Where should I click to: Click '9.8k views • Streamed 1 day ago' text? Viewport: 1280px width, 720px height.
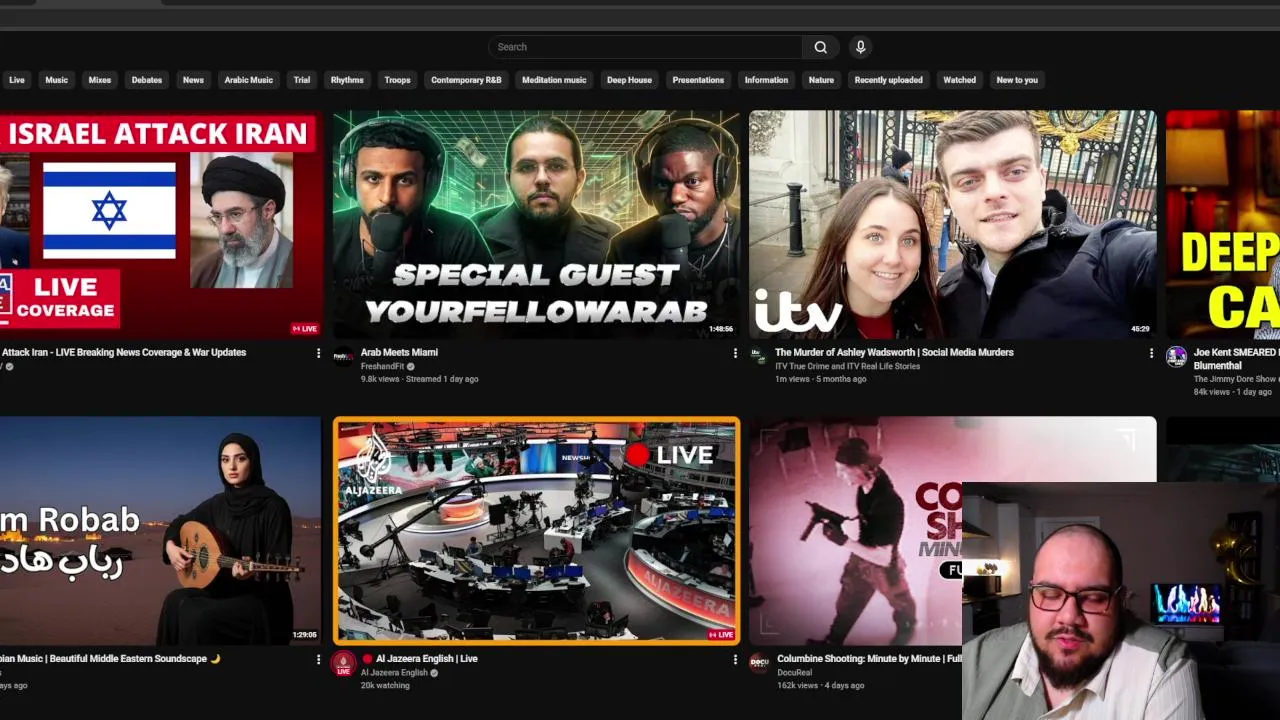pyautogui.click(x=419, y=379)
